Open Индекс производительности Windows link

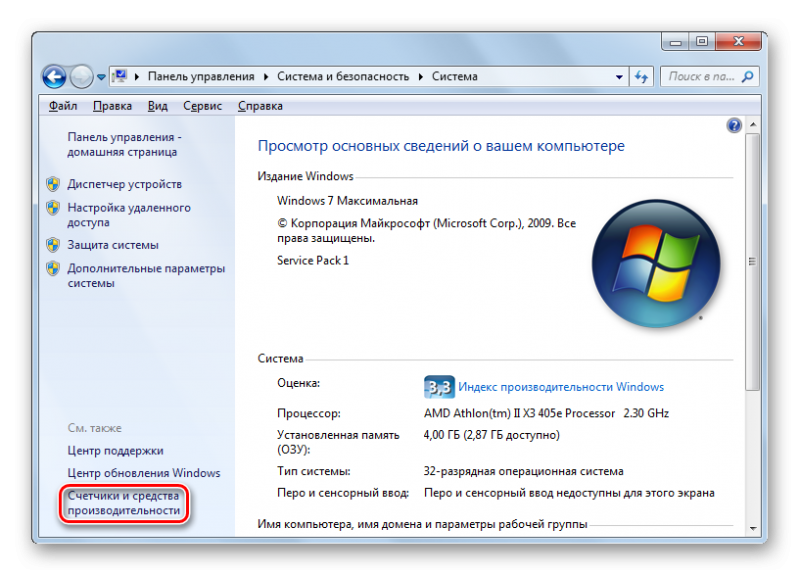561,387
